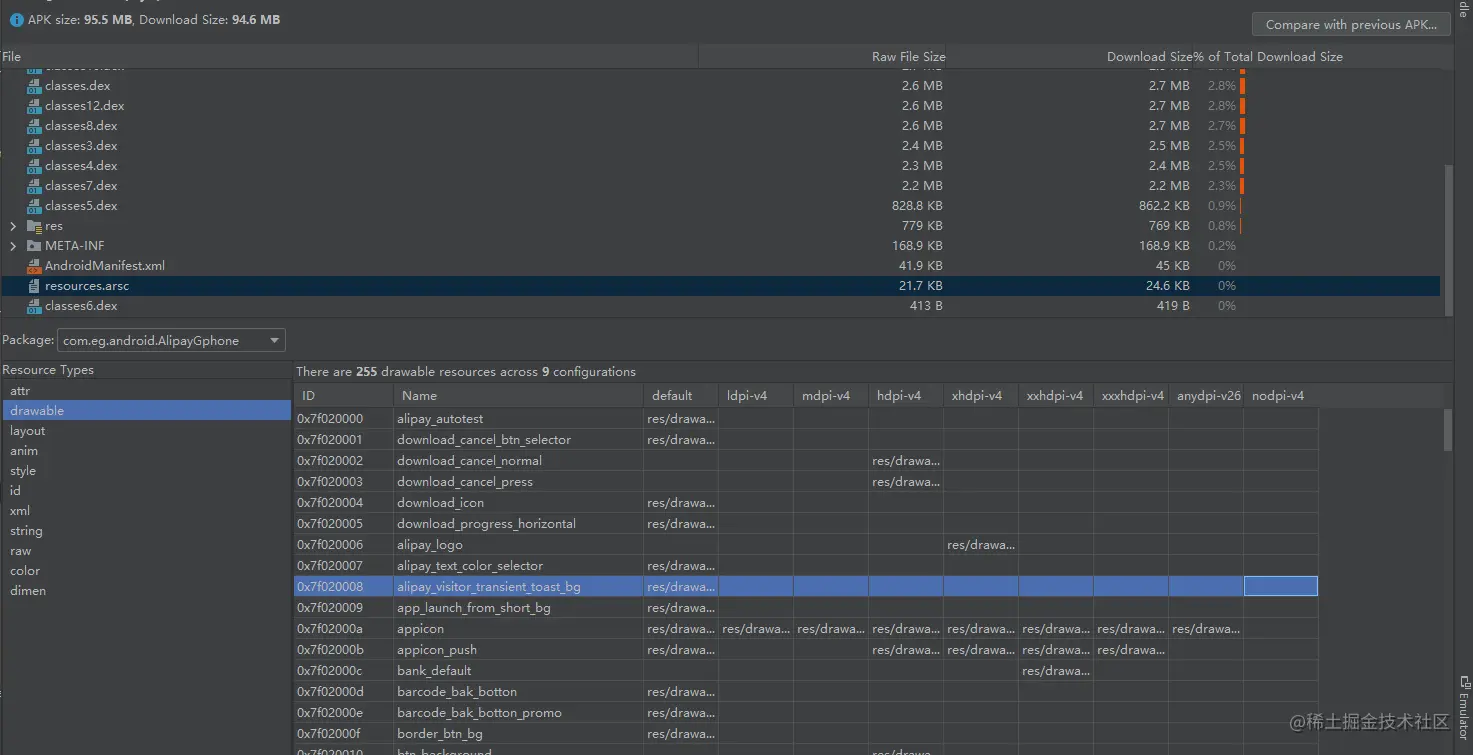Click the xxxhdpi-v4 column header

1131,396
